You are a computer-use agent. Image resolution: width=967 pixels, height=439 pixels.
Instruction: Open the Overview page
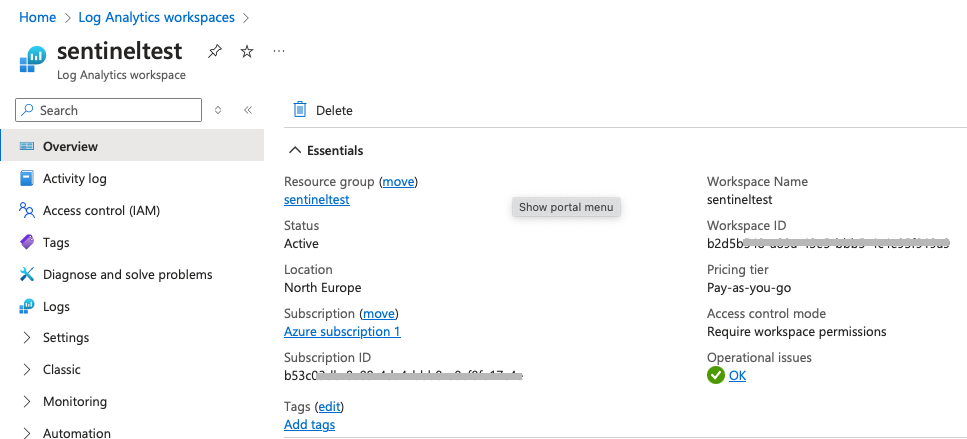tap(132, 146)
